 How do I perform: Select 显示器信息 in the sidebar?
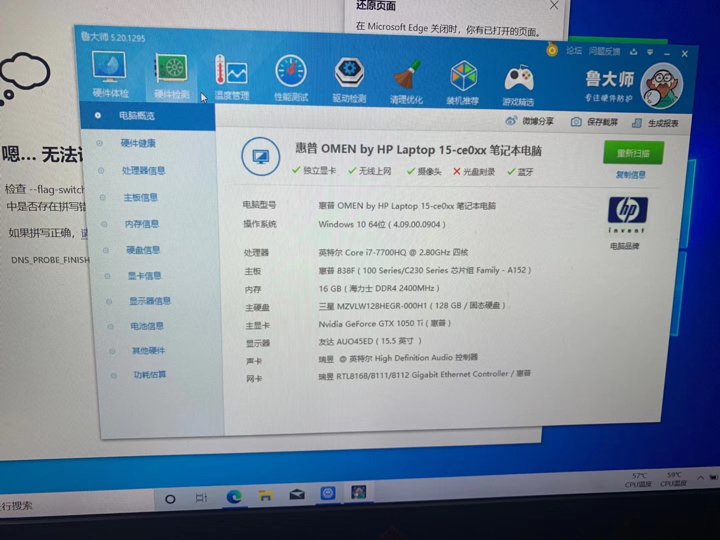pos(150,301)
